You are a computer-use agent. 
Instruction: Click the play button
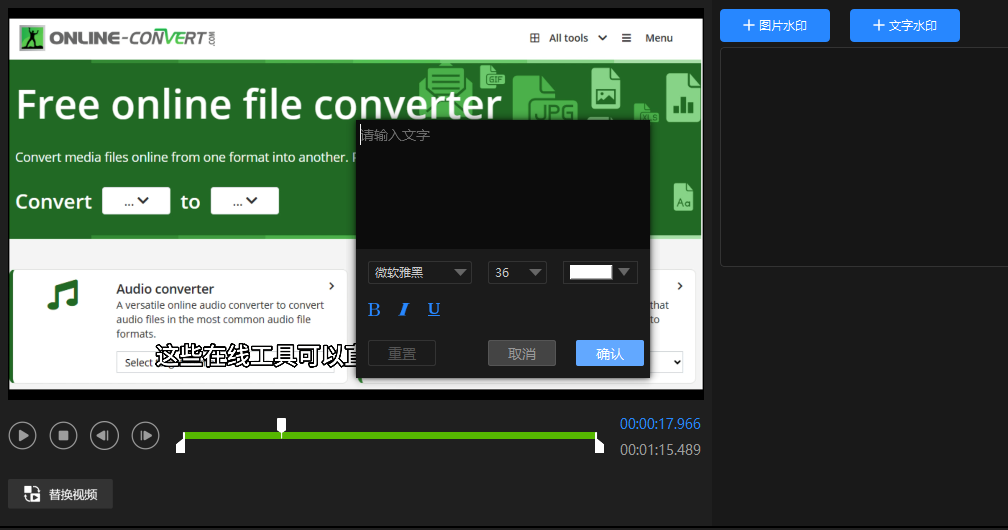click(x=22, y=435)
